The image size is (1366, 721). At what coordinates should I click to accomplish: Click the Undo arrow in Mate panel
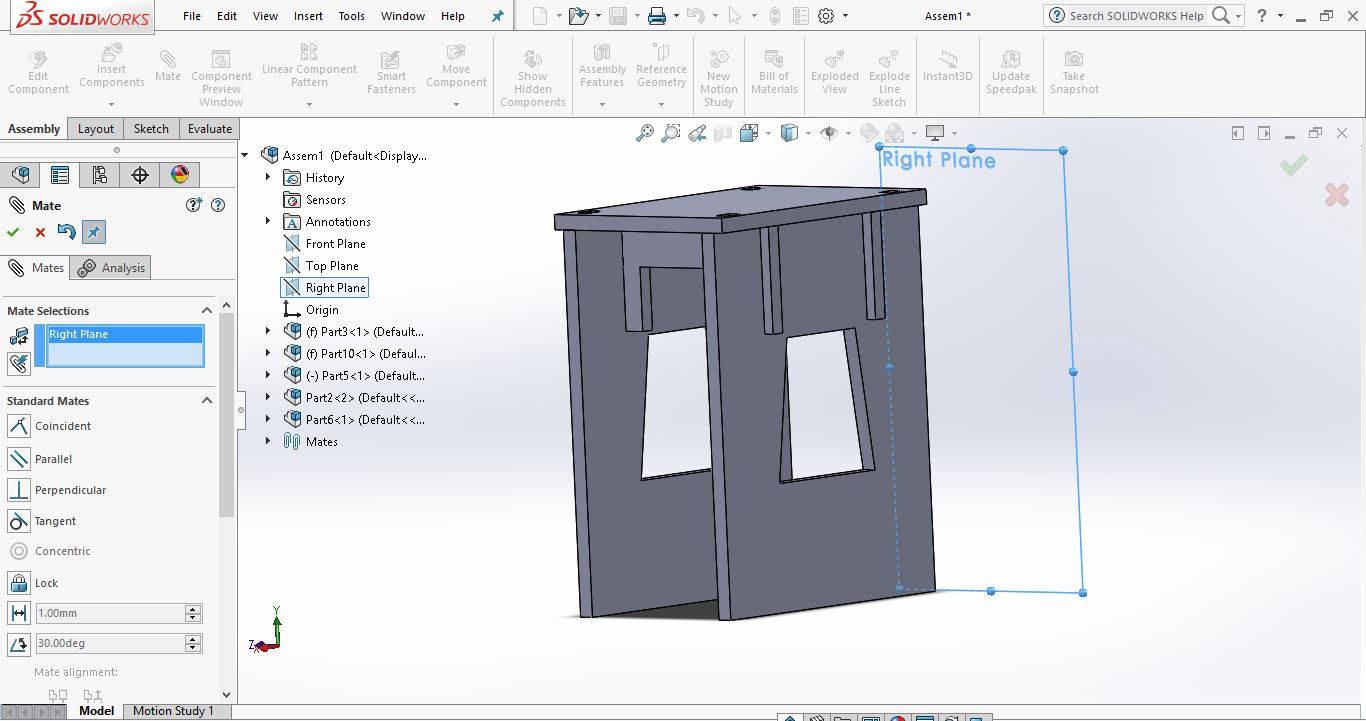[x=66, y=232]
